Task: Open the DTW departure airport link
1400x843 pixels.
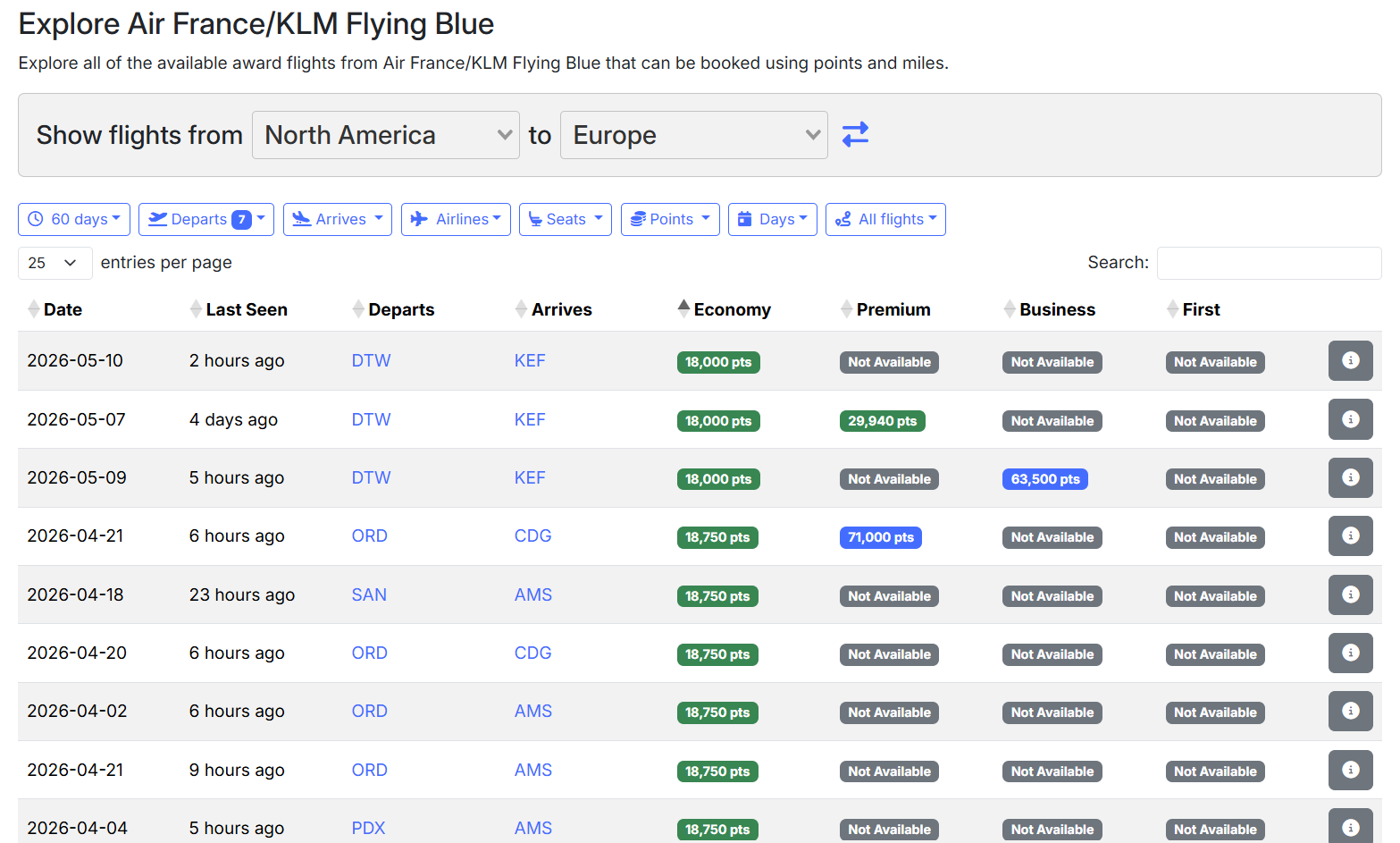Action: point(371,360)
